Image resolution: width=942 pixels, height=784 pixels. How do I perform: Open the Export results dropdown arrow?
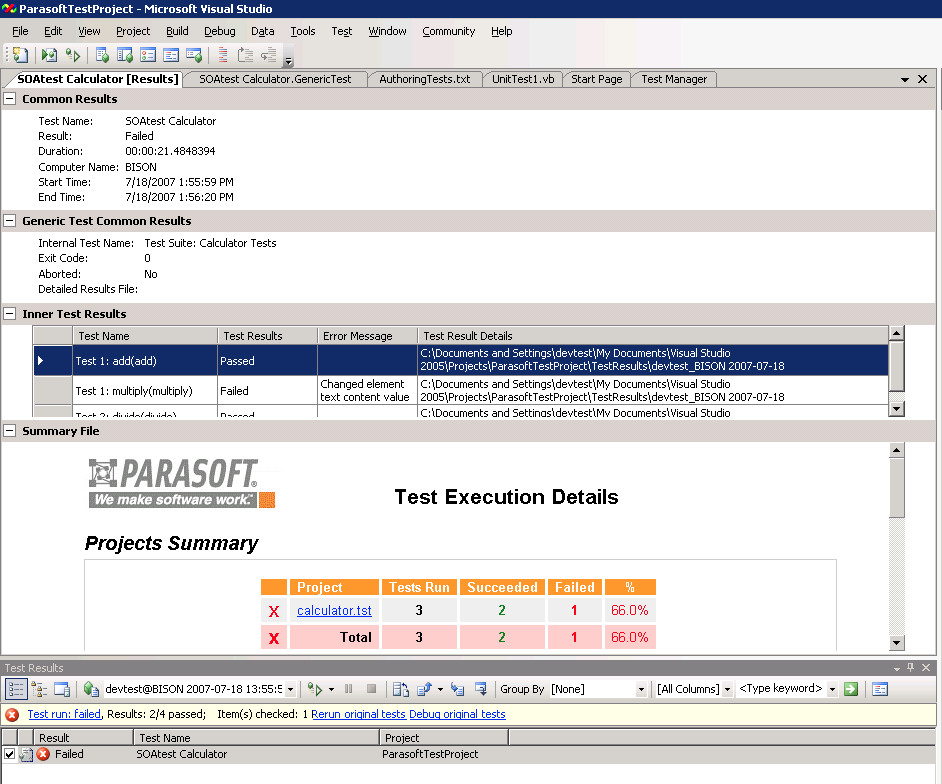click(440, 690)
